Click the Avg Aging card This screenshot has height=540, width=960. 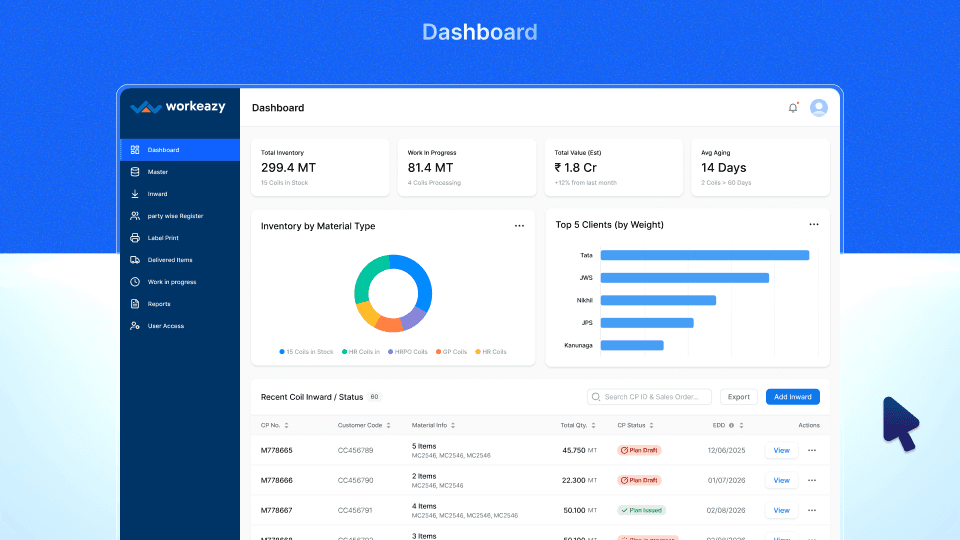pos(760,167)
